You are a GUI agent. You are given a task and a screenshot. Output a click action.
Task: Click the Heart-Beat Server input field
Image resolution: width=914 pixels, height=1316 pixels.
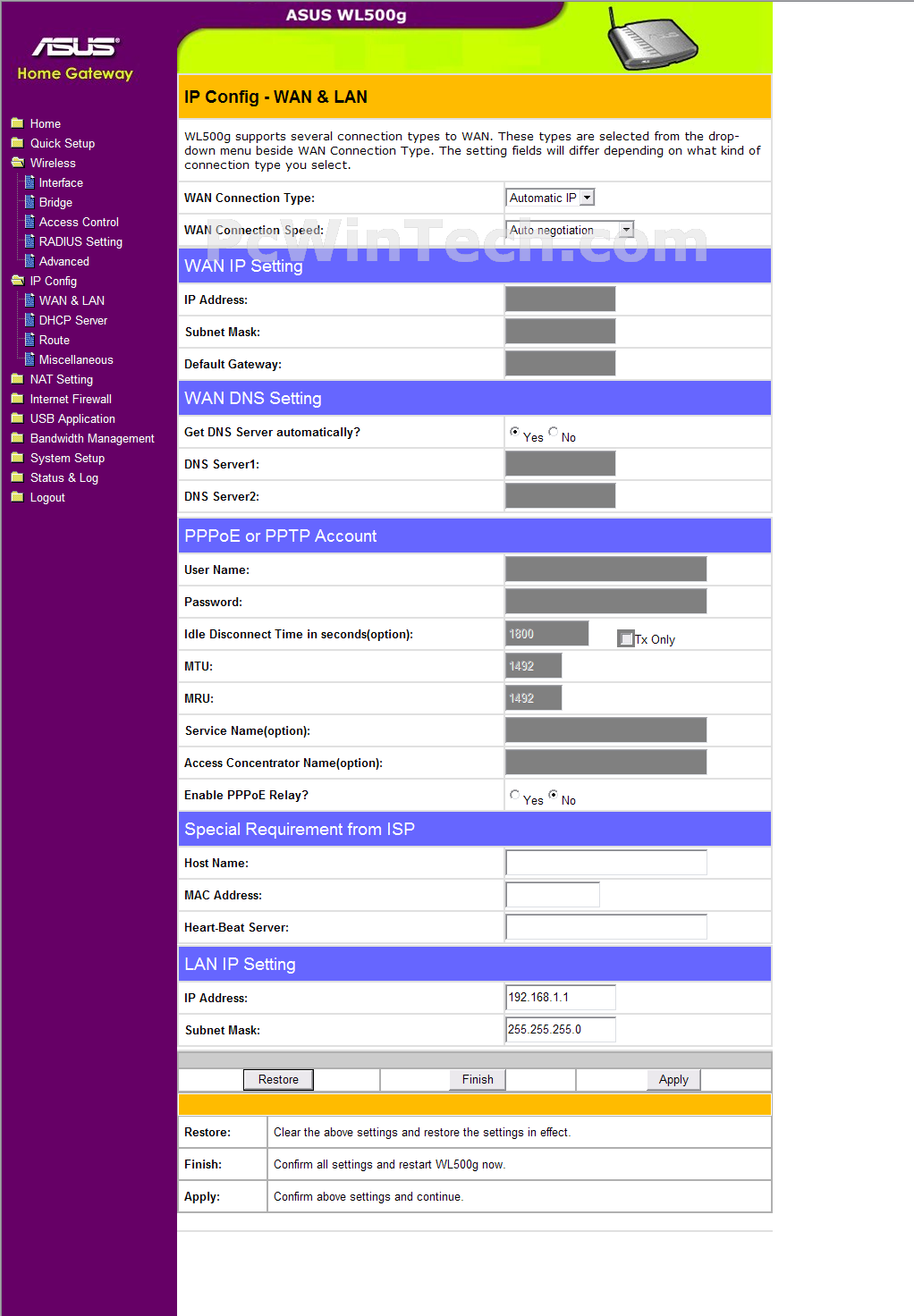pos(606,926)
